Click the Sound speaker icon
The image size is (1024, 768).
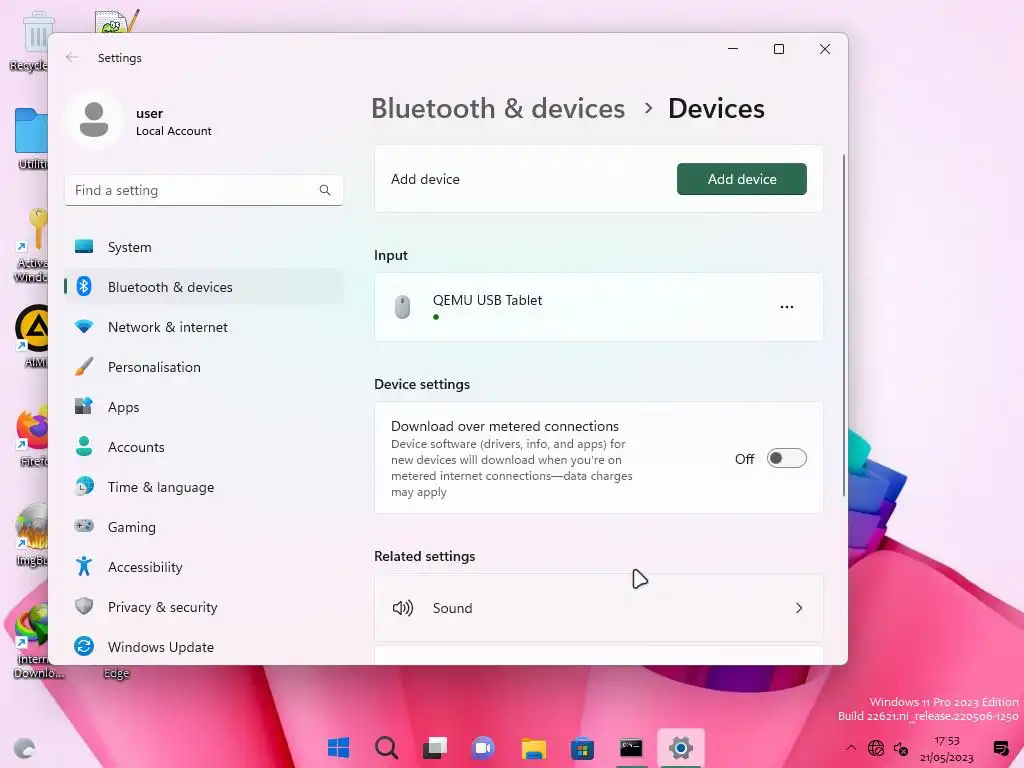[x=402, y=608]
